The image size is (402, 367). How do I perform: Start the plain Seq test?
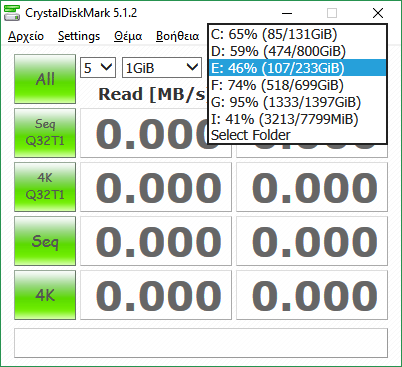pos(45,241)
